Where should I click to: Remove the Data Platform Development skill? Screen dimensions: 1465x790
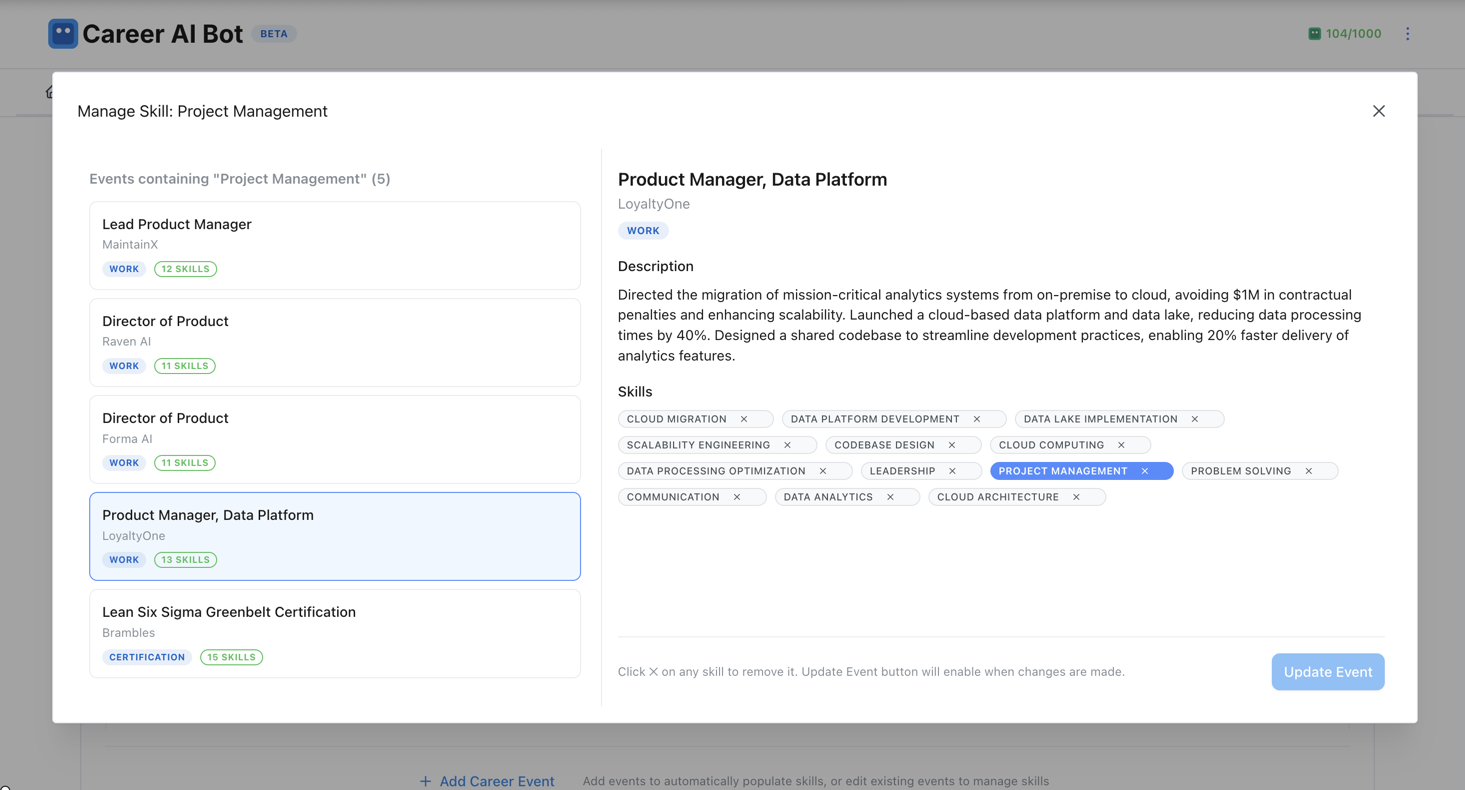pyautogui.click(x=977, y=419)
